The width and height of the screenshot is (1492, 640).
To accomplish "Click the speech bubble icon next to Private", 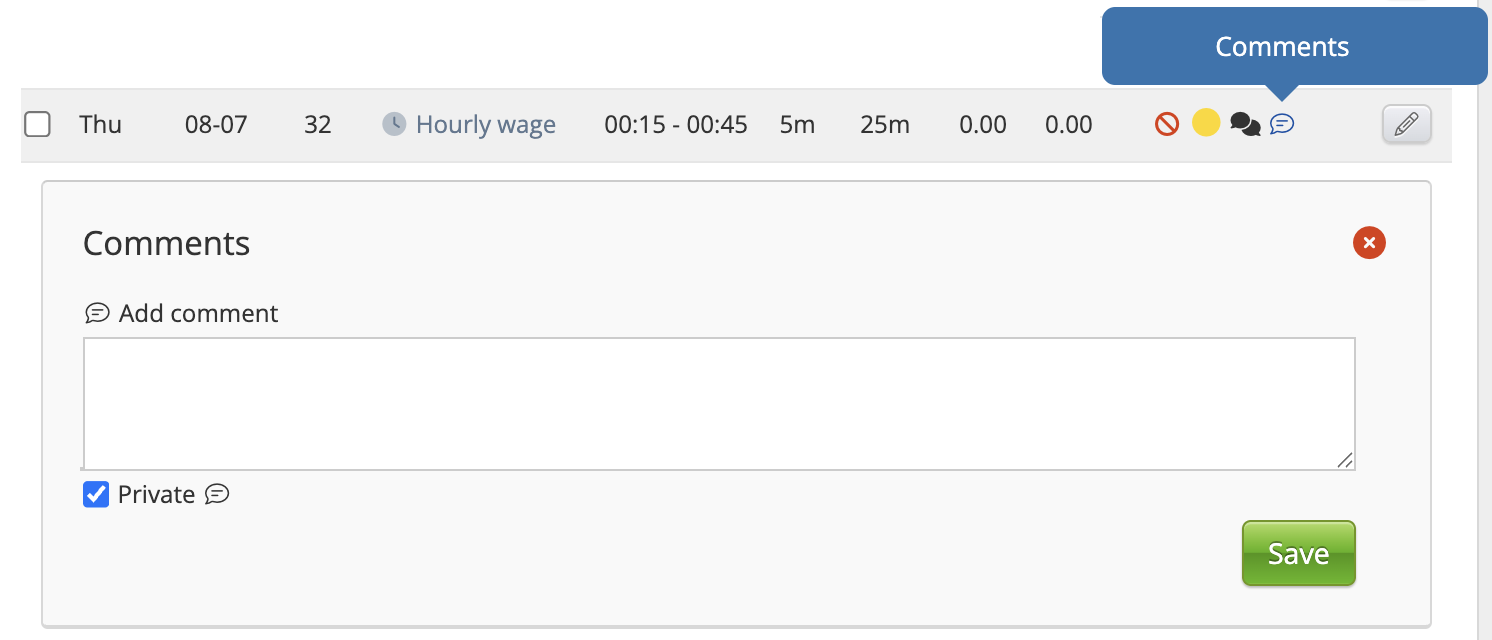I will (217, 494).
